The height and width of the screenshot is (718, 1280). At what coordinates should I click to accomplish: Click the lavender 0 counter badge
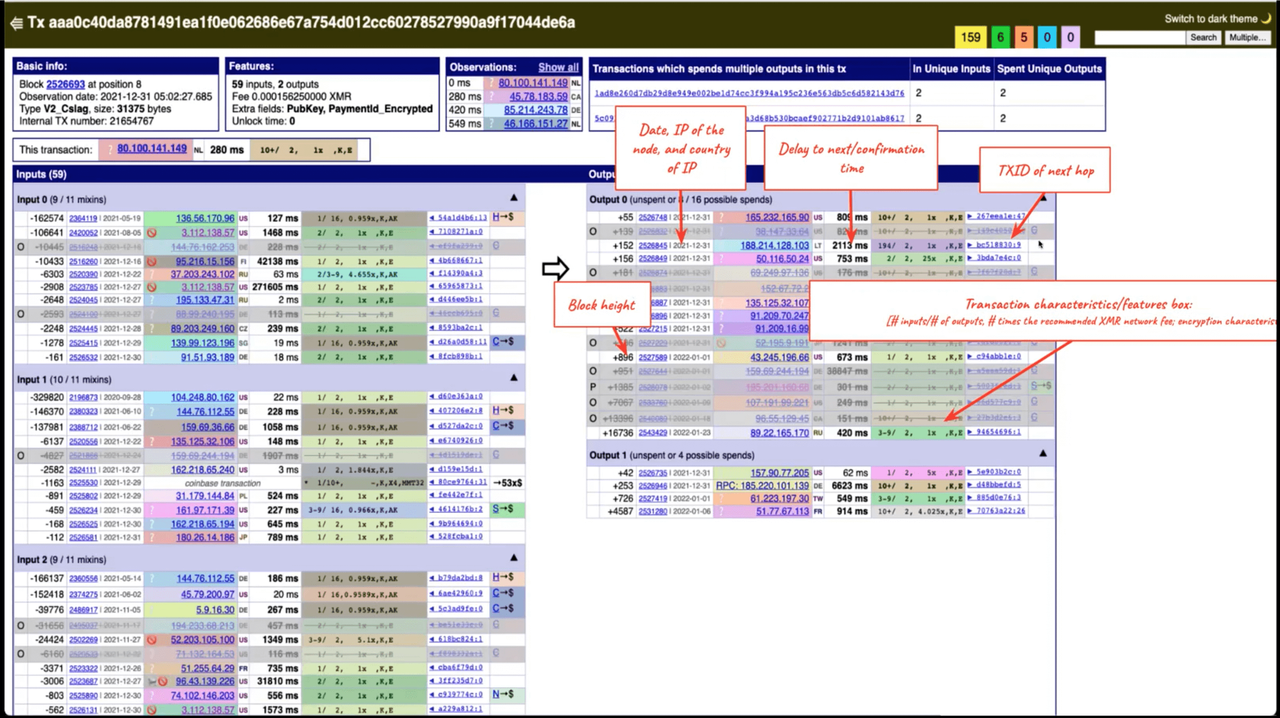[x=1071, y=37]
